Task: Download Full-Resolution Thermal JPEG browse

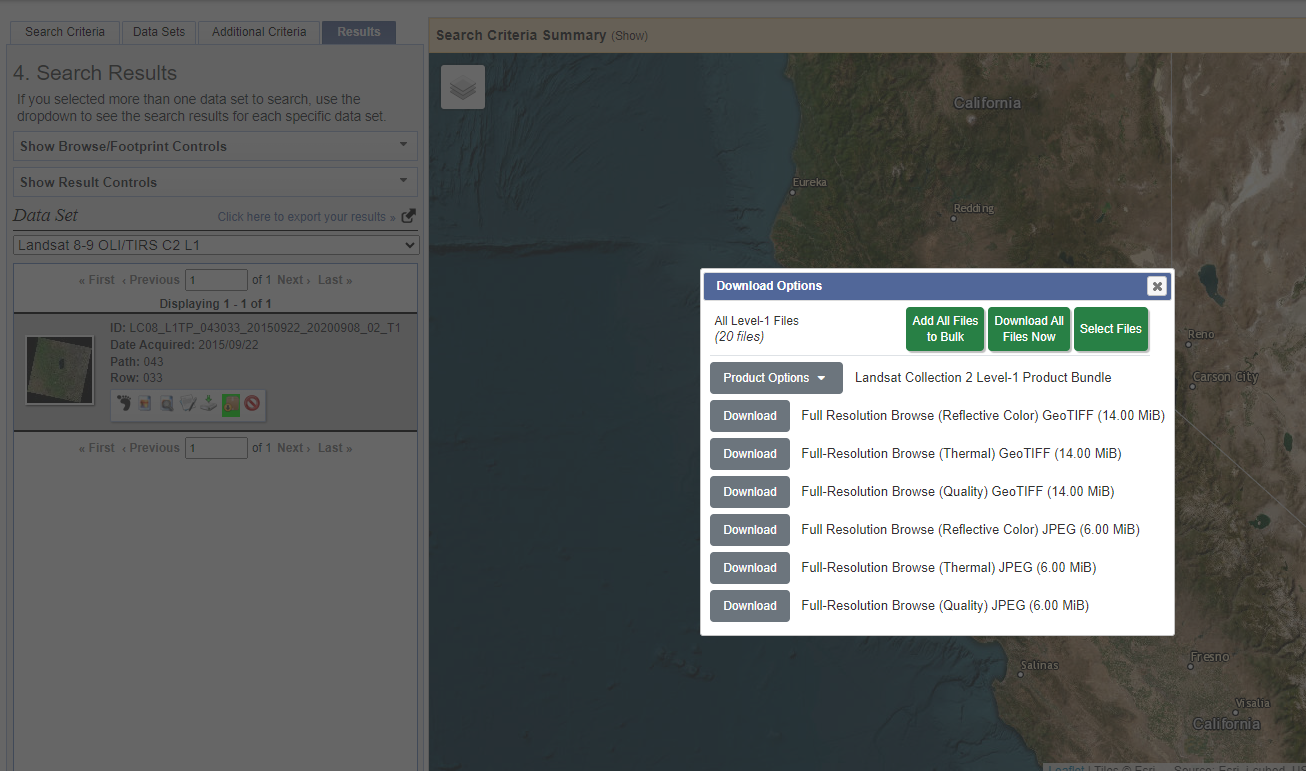Action: (750, 568)
